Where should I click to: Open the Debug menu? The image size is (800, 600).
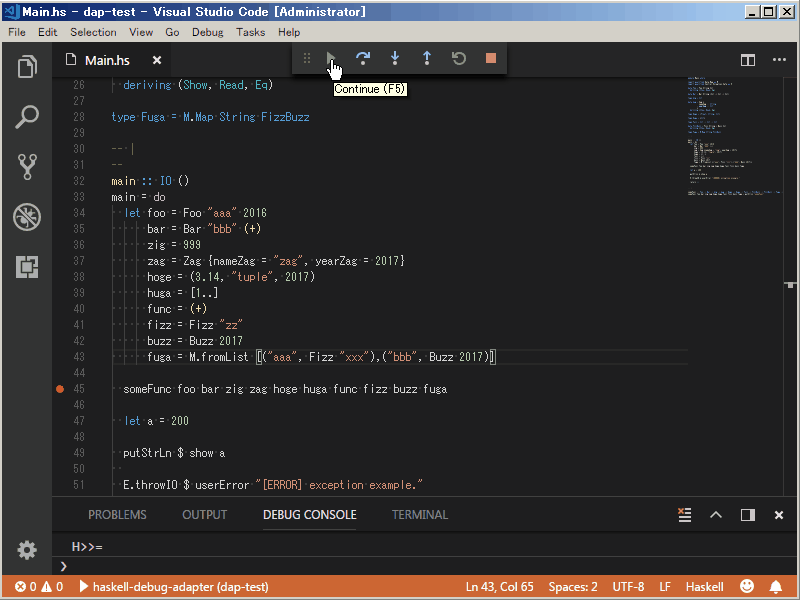click(207, 32)
